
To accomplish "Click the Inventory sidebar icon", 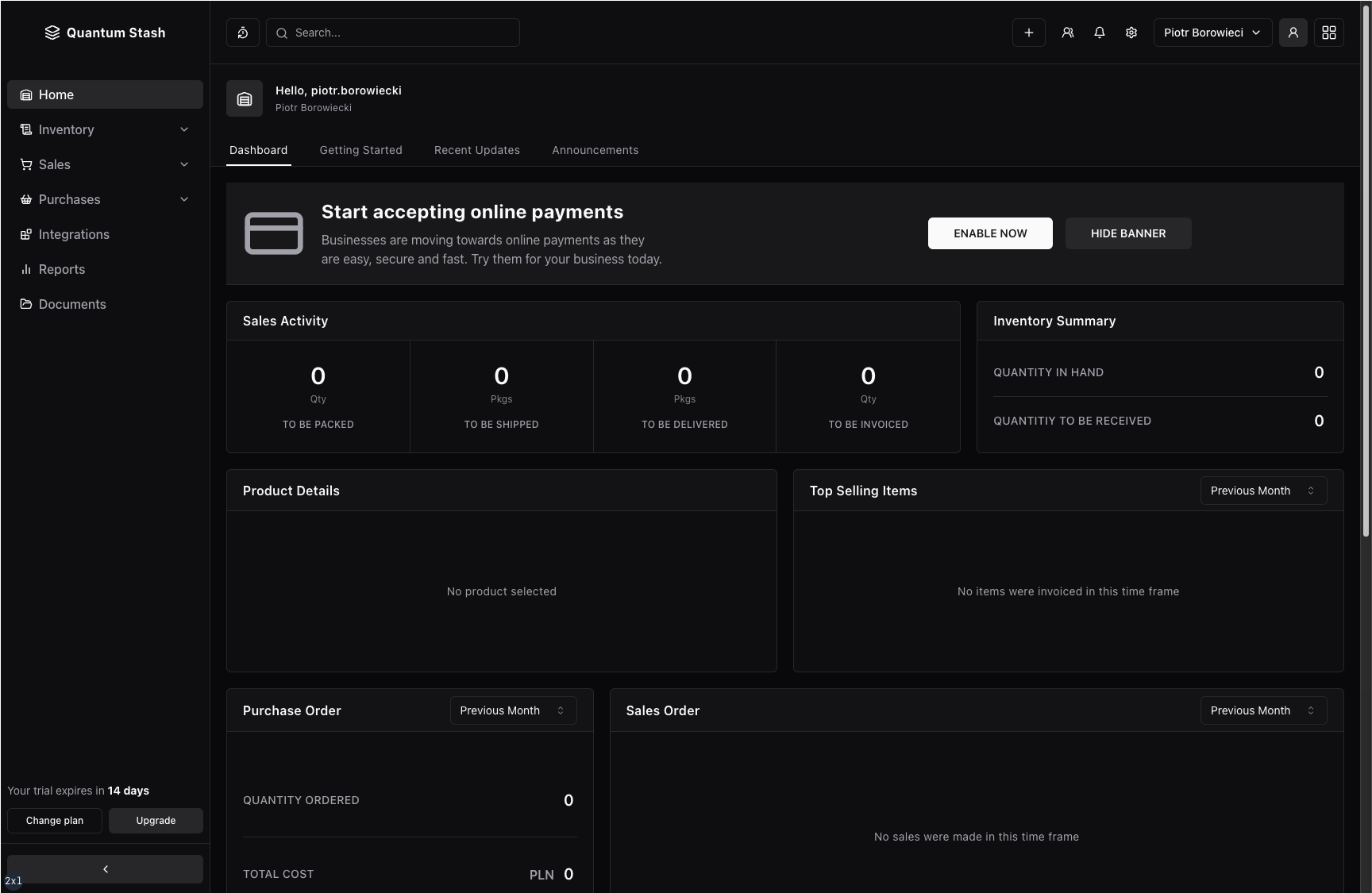I will [x=26, y=129].
